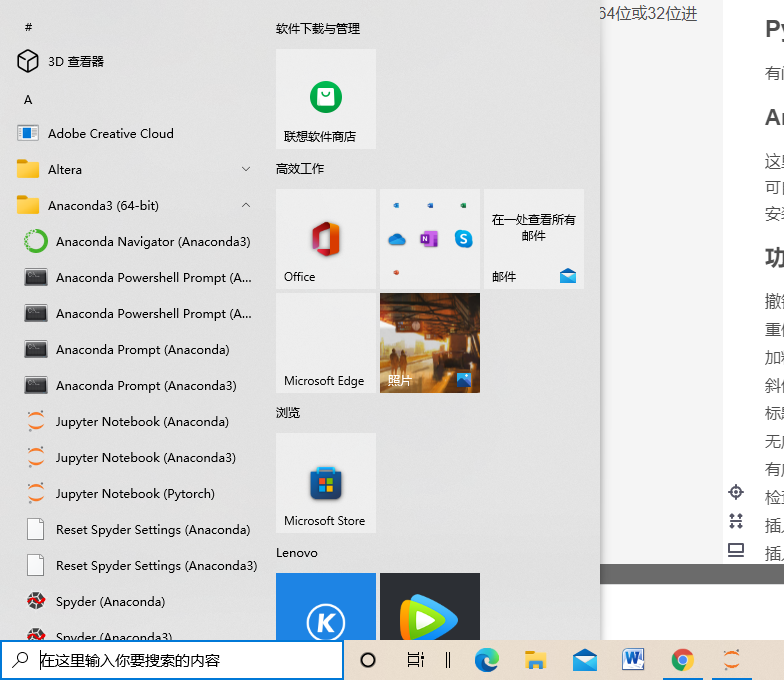Focus the taskbar search box
The image size is (784, 680).
[x=172, y=660]
